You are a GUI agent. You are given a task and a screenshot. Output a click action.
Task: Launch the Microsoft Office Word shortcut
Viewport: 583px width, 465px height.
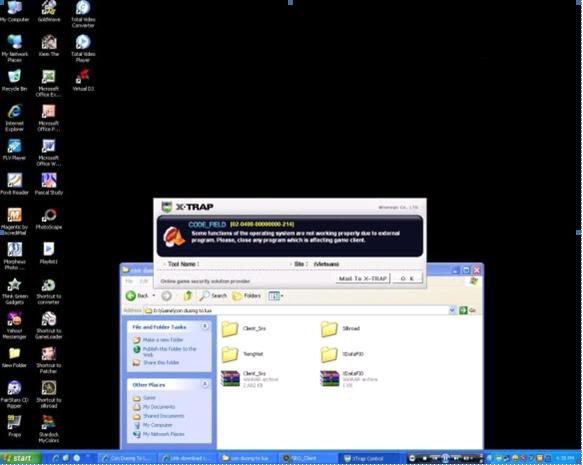pos(48,152)
